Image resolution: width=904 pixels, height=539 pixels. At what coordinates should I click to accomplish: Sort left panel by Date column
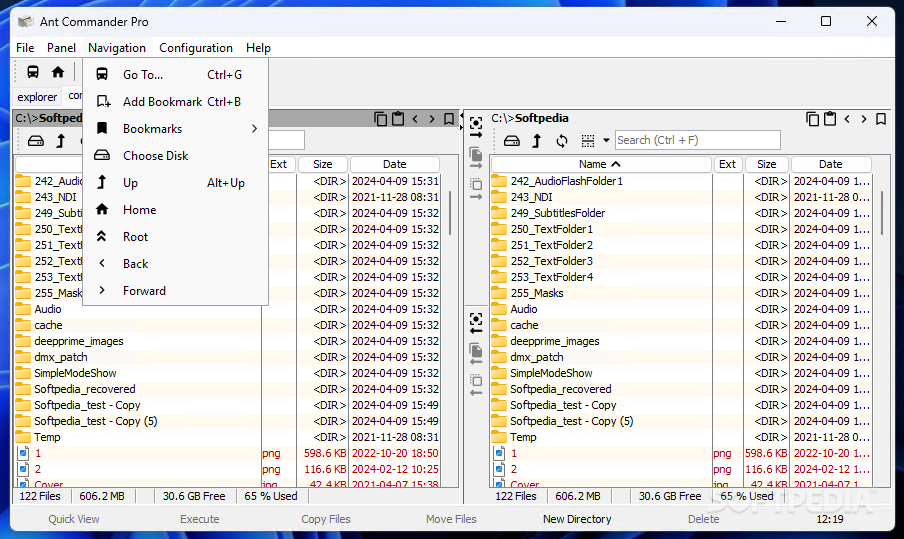(394, 164)
